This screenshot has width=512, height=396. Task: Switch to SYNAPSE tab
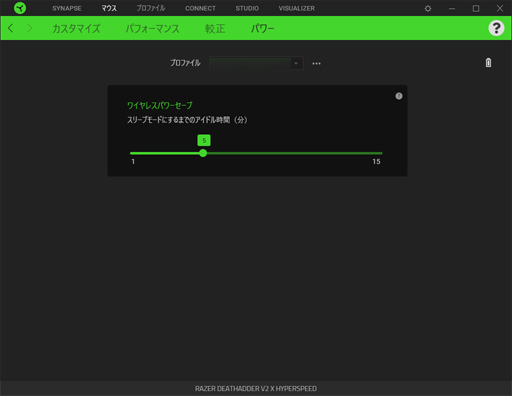click(67, 8)
